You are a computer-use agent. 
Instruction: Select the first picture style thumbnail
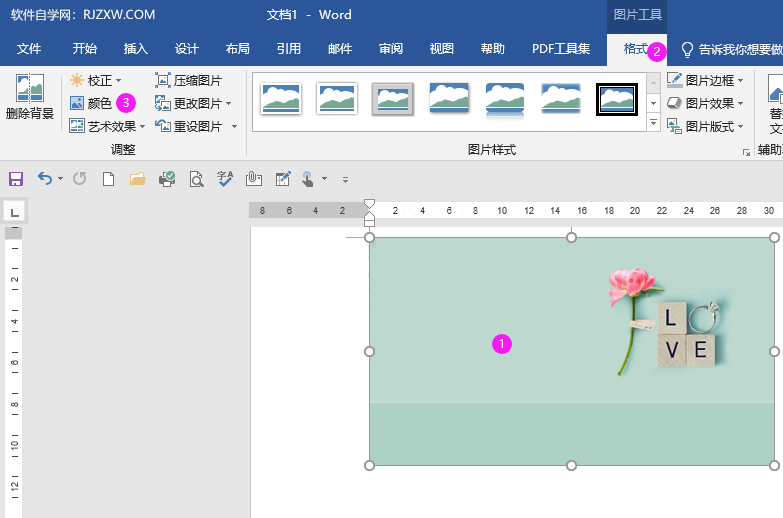click(281, 99)
